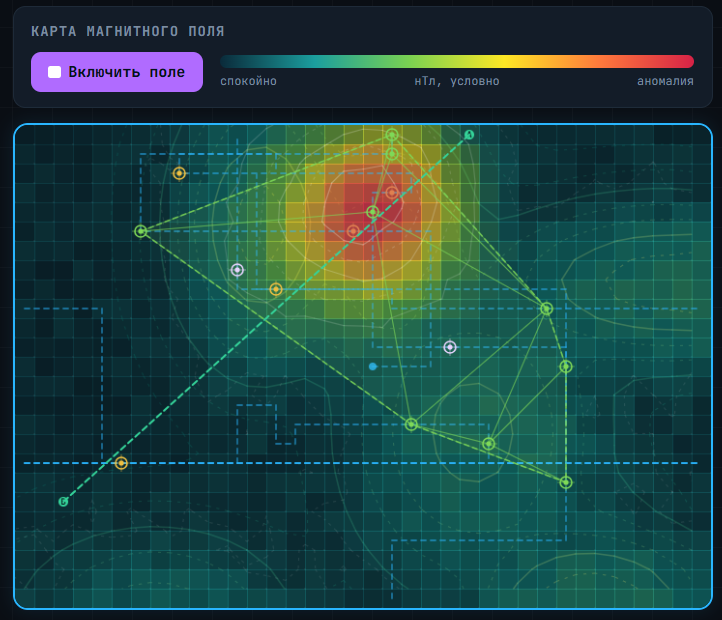Screen dimensions: 722x620
Task: Select the second green node just below the topmost node
Action: click(x=392, y=154)
